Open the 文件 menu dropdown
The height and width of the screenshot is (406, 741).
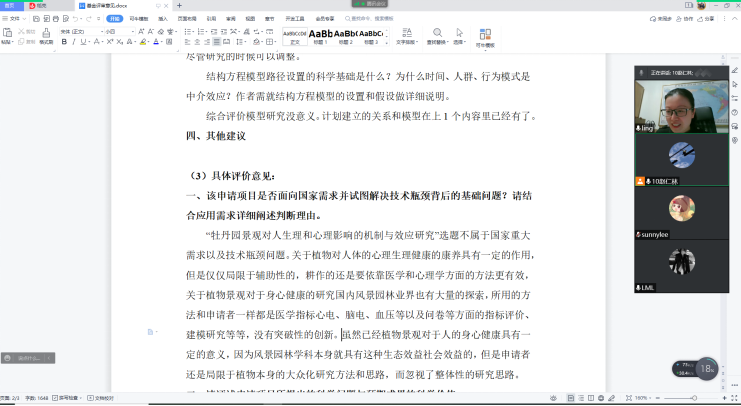[16, 18]
